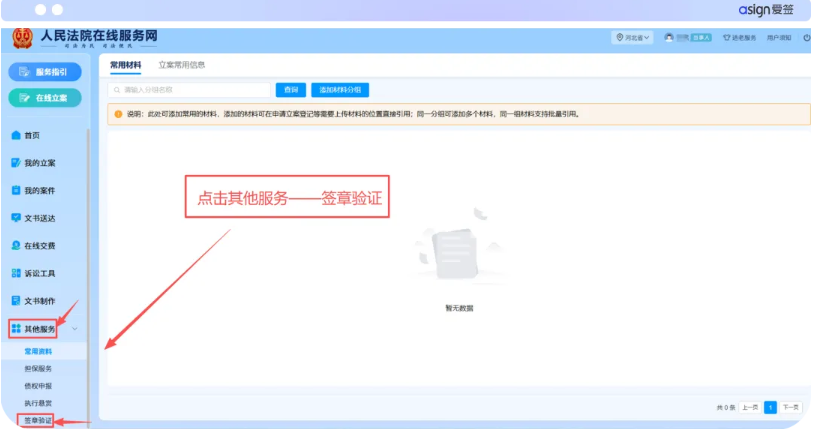The height and width of the screenshot is (429, 815).
Task: Open 我的立案 via its sidebar icon
Action: click(x=16, y=163)
